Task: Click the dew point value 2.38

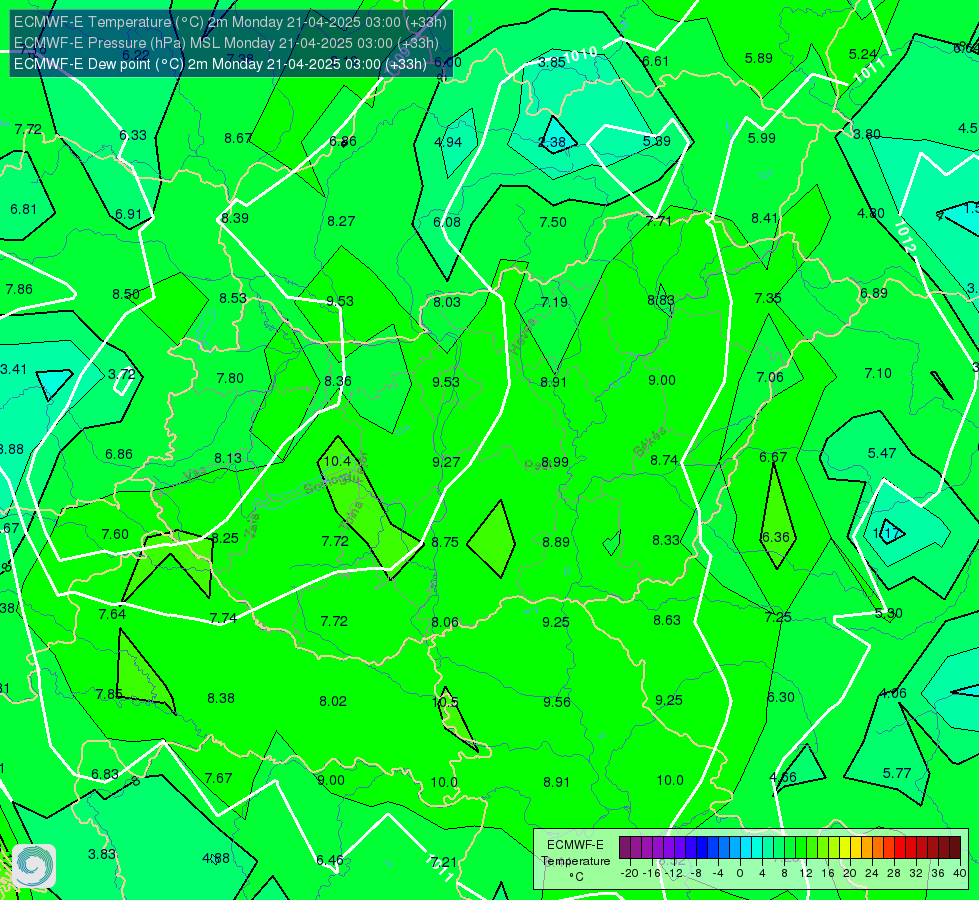Action: coord(552,142)
